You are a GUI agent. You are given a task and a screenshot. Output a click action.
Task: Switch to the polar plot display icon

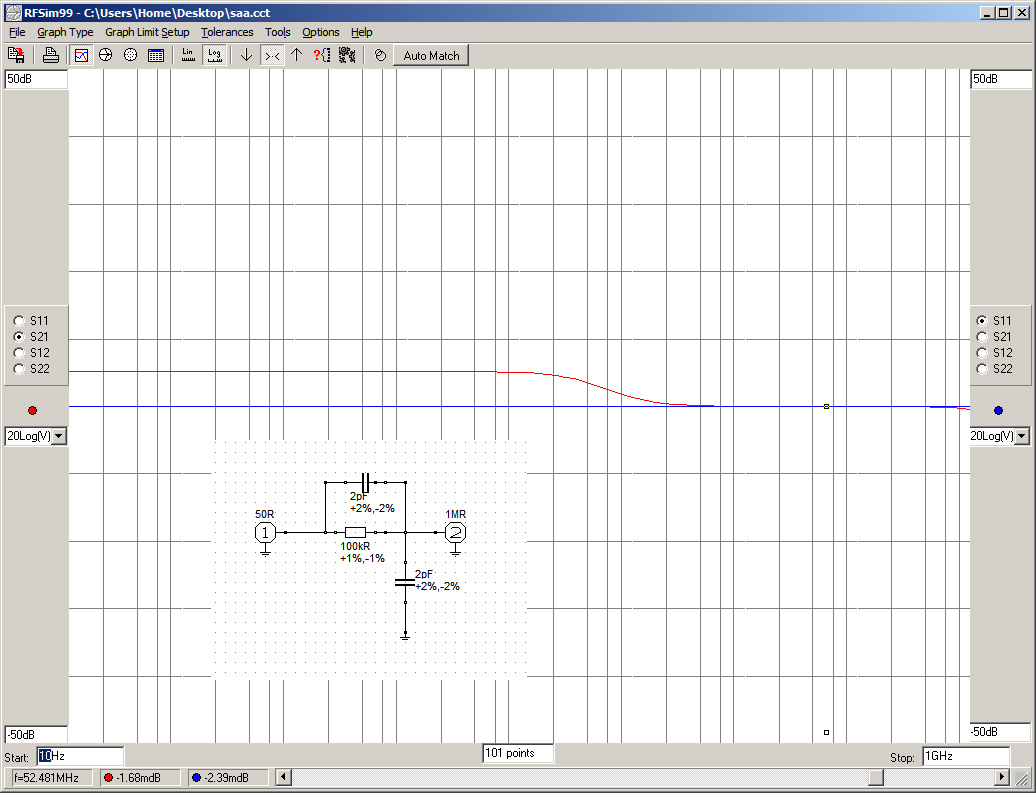click(x=131, y=56)
